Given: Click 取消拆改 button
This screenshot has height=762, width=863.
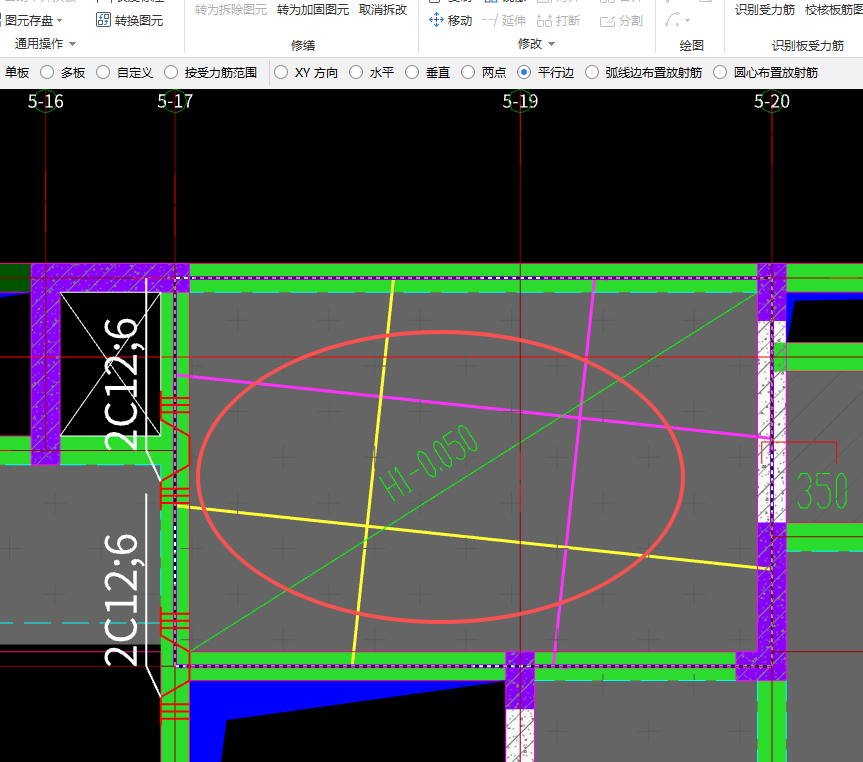Looking at the screenshot, I should tap(383, 9).
